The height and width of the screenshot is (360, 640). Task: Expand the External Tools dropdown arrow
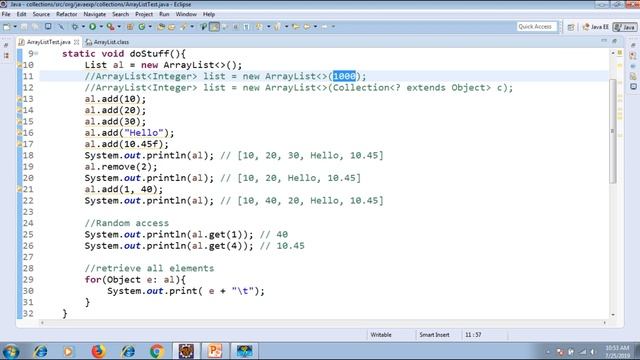point(119,27)
